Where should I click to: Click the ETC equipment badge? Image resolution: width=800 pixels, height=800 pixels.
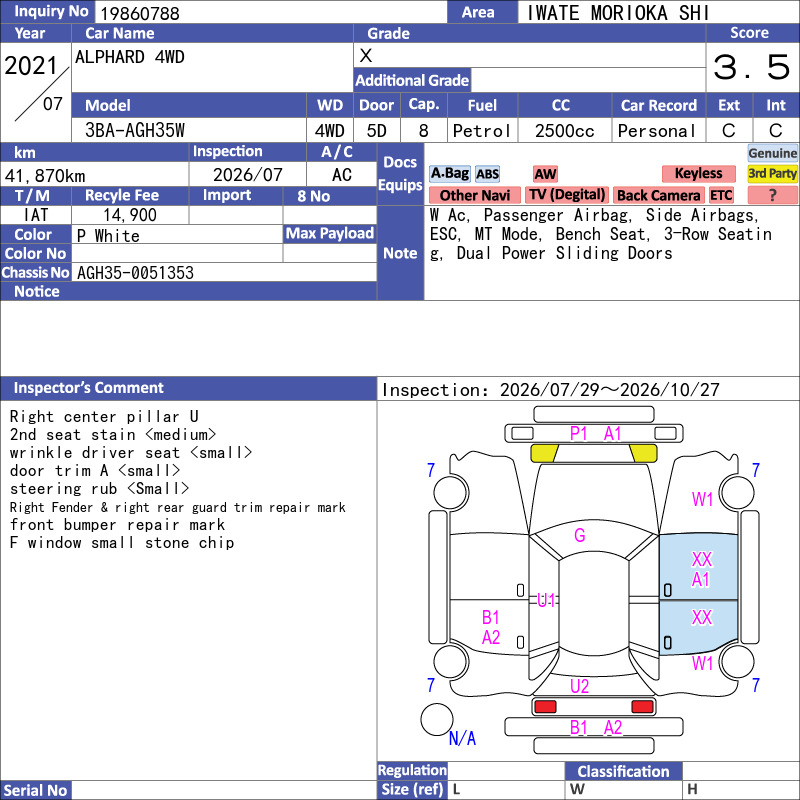click(721, 195)
